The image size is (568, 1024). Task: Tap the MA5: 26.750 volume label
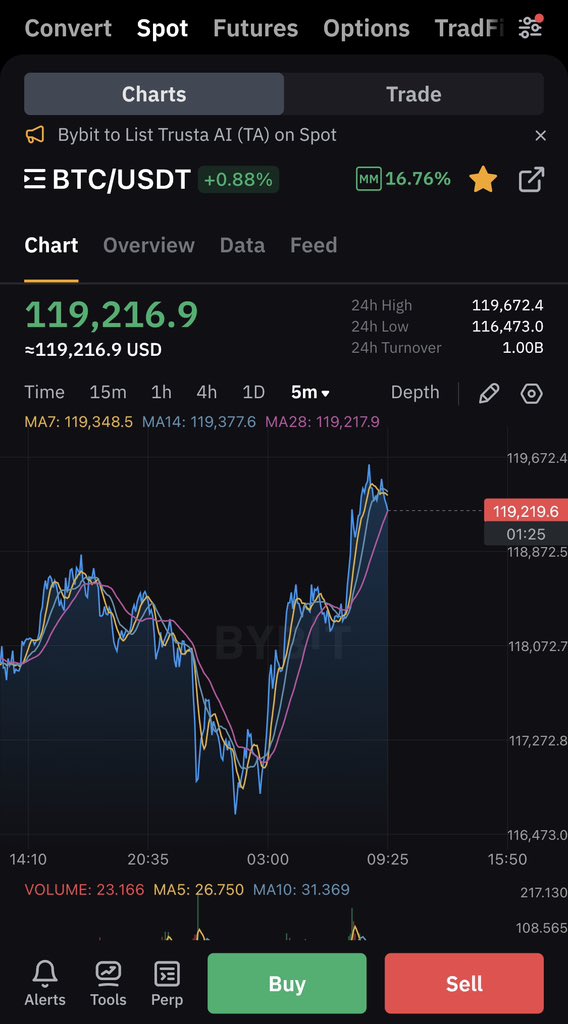point(198,889)
